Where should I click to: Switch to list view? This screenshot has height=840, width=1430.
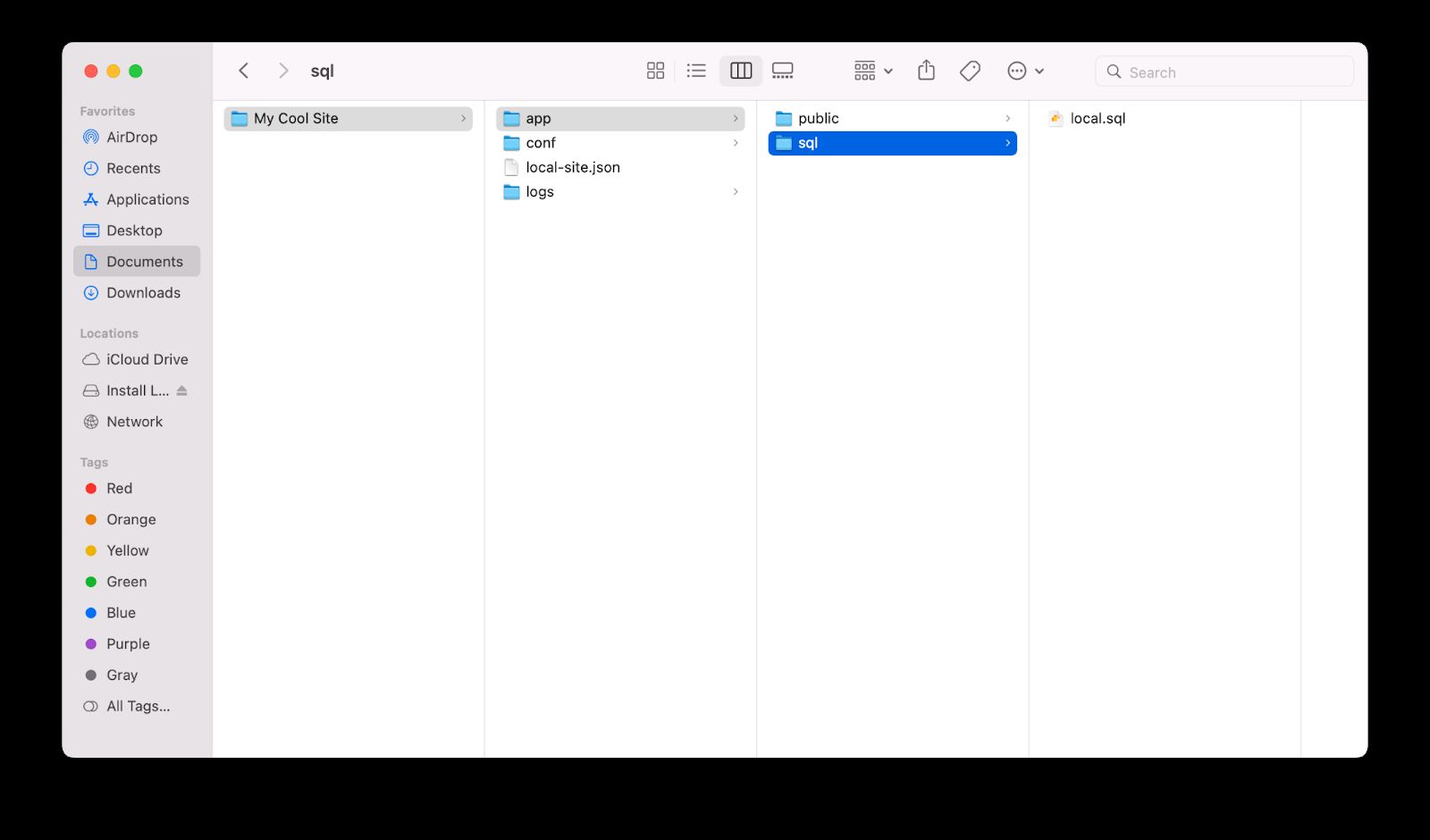pyautogui.click(x=696, y=71)
